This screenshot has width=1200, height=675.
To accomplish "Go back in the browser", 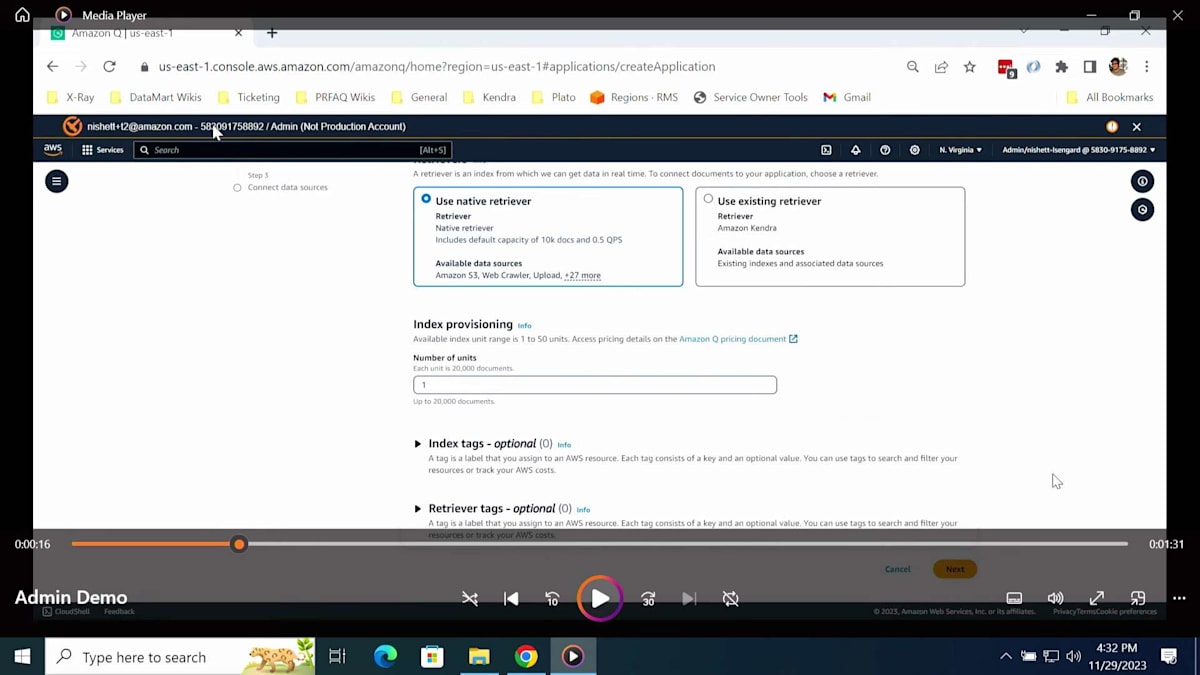I will [x=52, y=66].
